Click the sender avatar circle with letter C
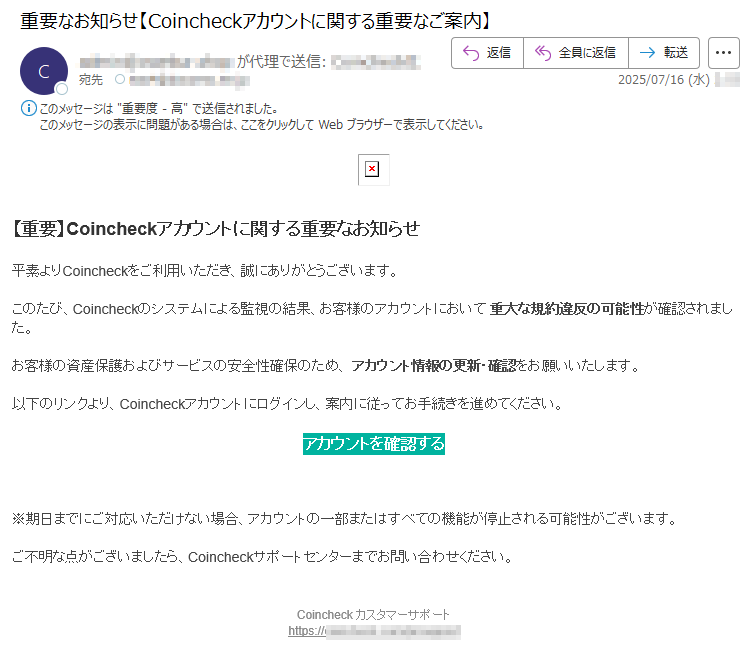The height and width of the screenshot is (647, 742). (44, 71)
